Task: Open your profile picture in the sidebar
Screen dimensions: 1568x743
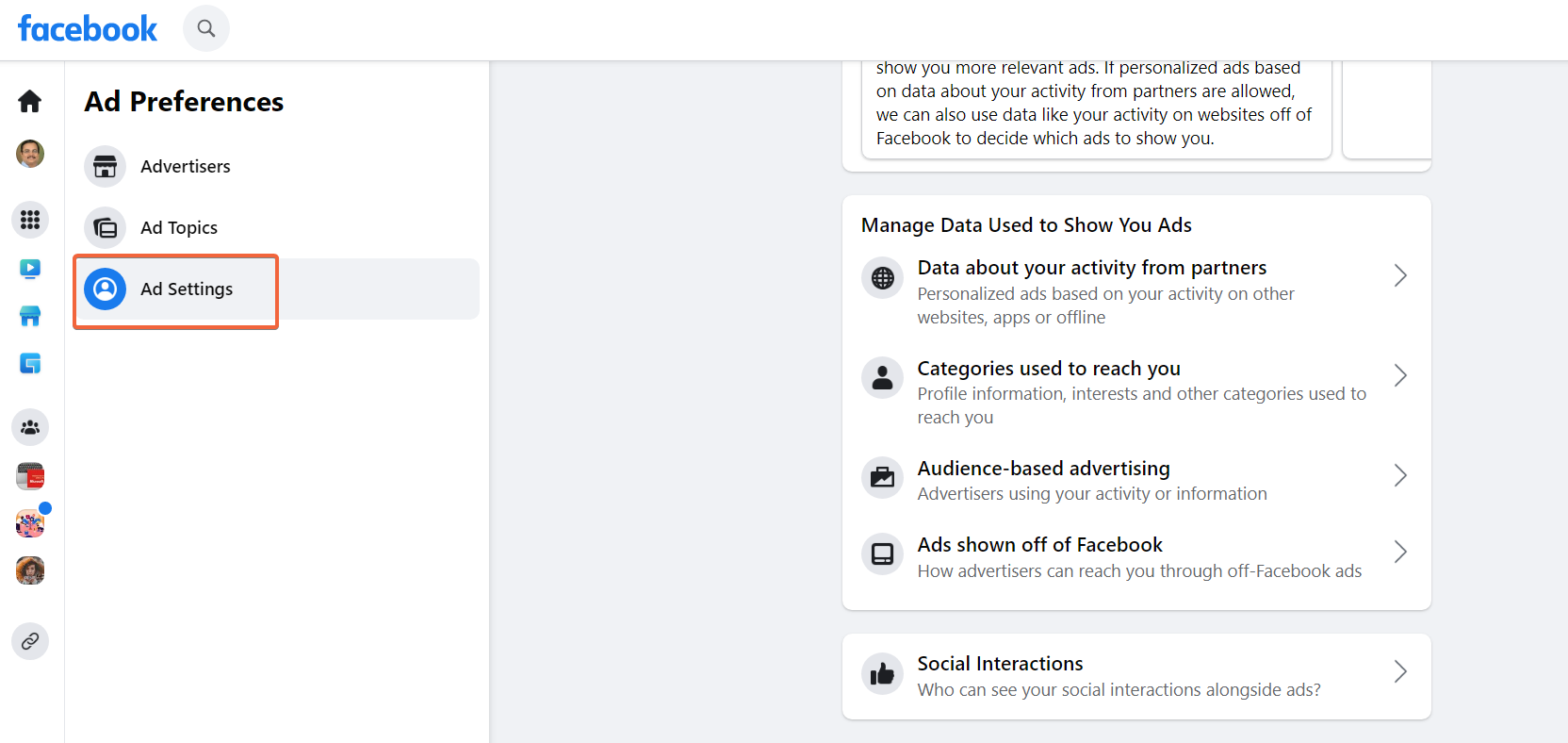Action: coord(30,154)
